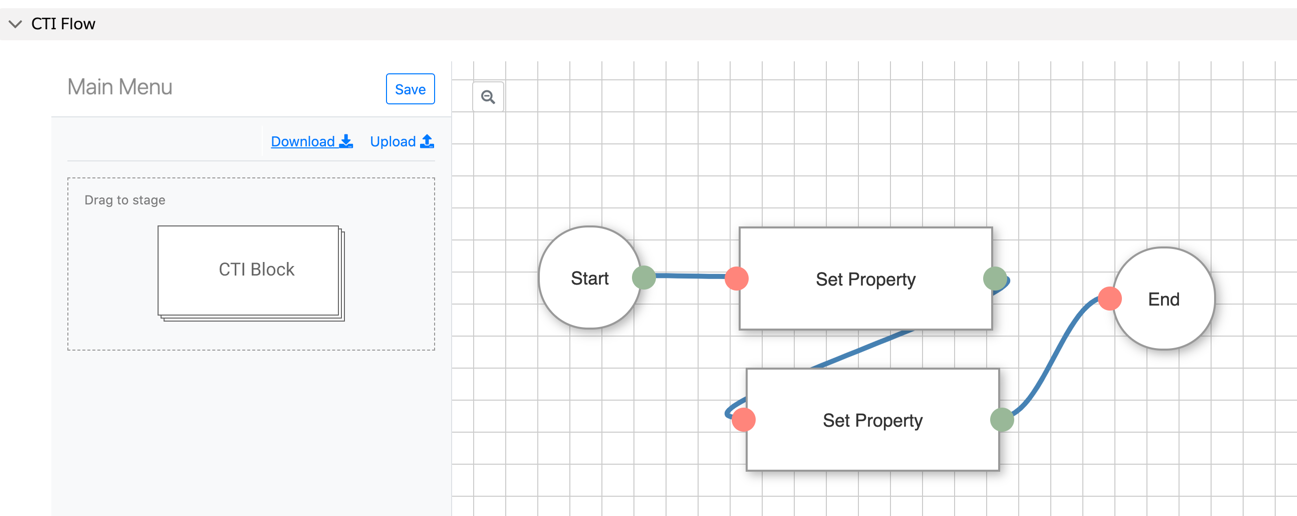
Task: Click the download arrow icon
Action: click(346, 141)
